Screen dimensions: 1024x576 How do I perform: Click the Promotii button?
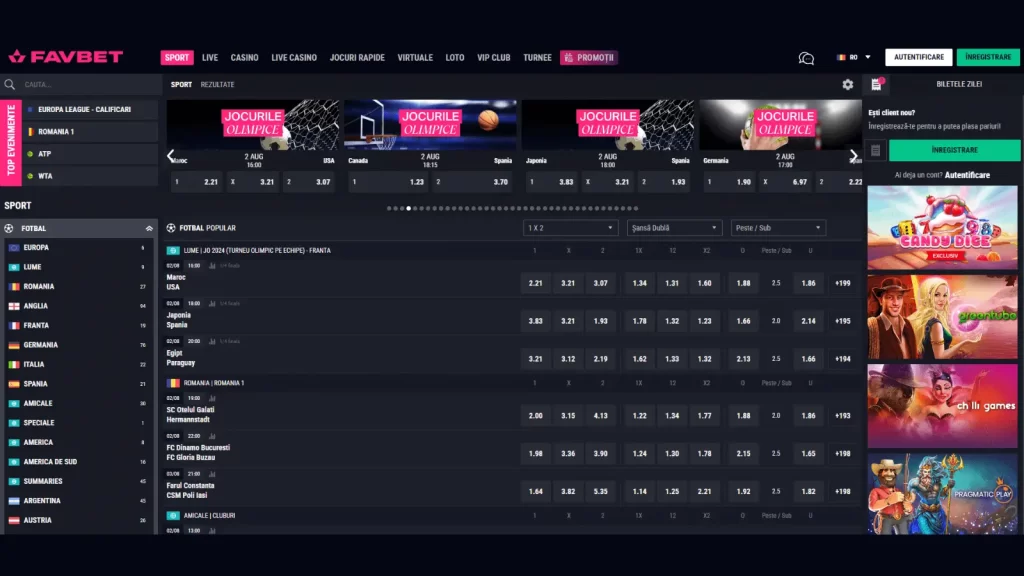pos(589,57)
